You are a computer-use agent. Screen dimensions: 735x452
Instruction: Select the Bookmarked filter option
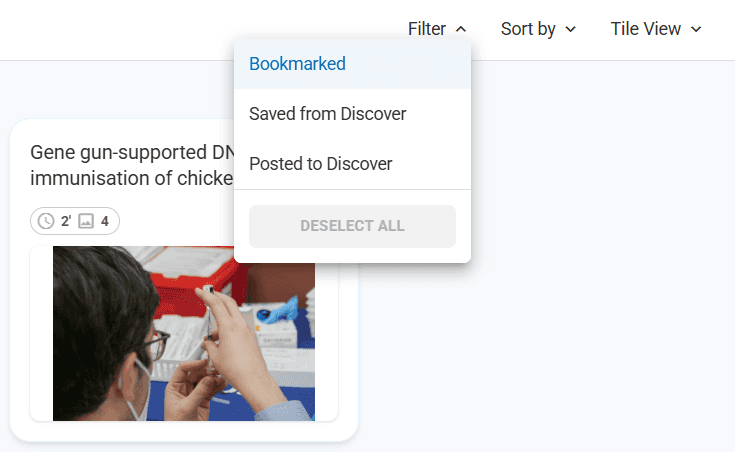point(297,64)
